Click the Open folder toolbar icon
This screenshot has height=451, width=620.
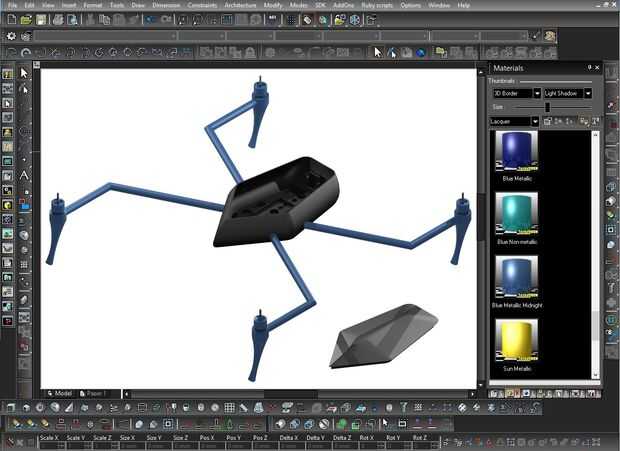click(26, 19)
